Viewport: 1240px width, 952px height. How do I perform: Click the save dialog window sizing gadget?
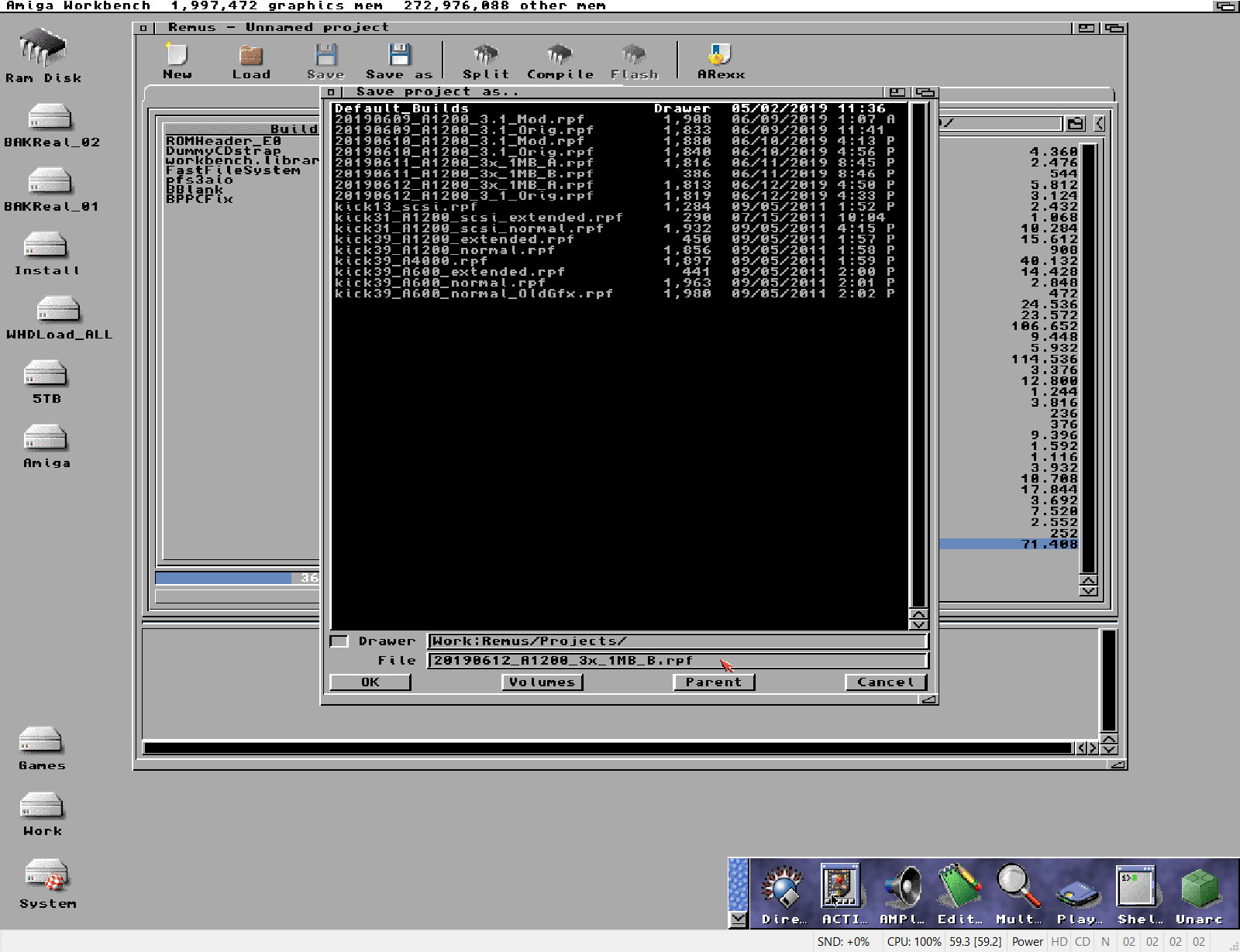929,699
